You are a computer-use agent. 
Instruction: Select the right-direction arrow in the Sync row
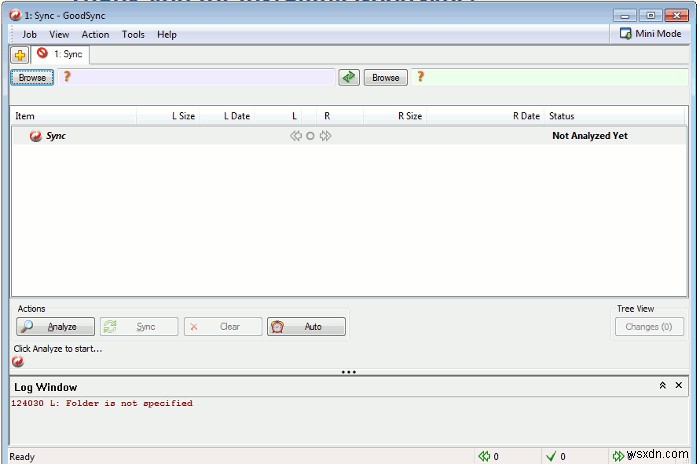pyautogui.click(x=325, y=136)
